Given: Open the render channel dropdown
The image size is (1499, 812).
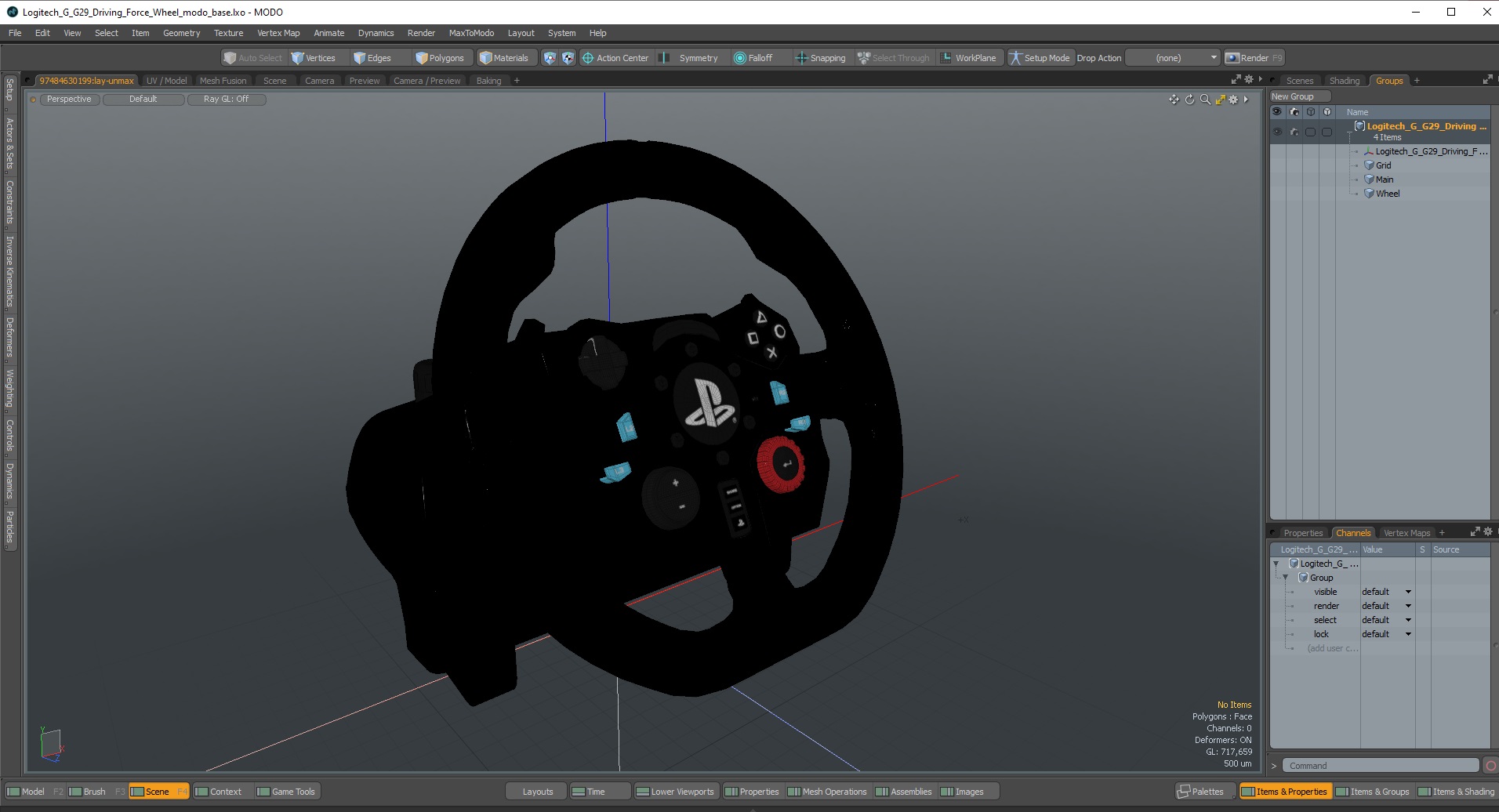Looking at the screenshot, I should coord(1408,606).
